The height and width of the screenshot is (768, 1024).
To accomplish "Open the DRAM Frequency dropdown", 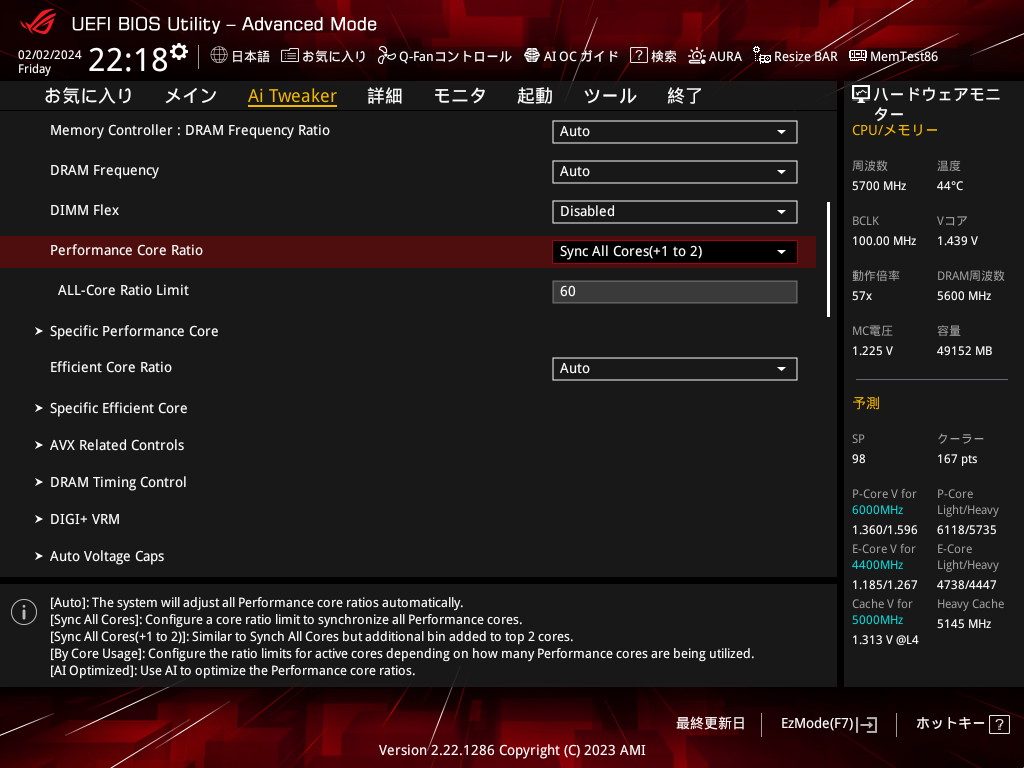I will (675, 172).
